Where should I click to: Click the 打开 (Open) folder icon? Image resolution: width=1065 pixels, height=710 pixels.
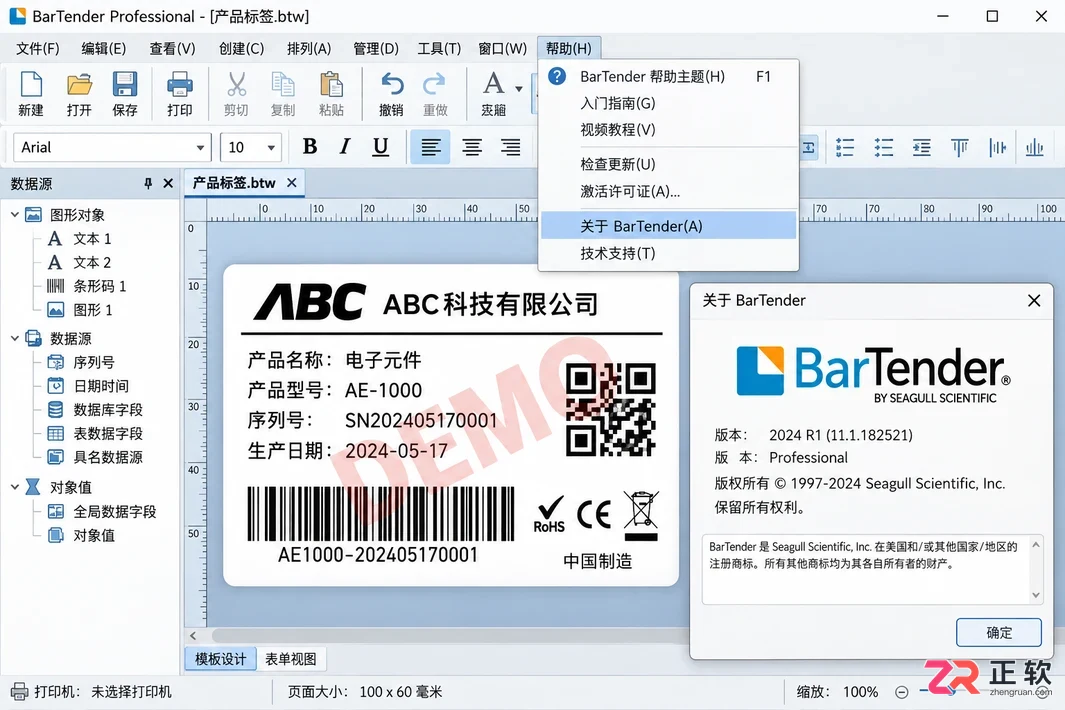click(x=79, y=85)
